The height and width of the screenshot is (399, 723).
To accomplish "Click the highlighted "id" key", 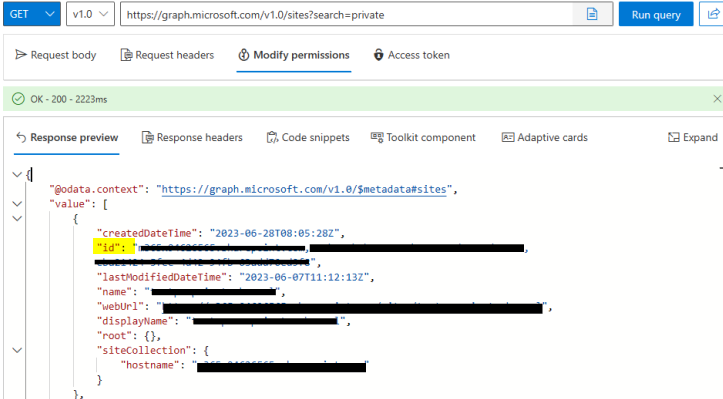I will tap(108, 247).
